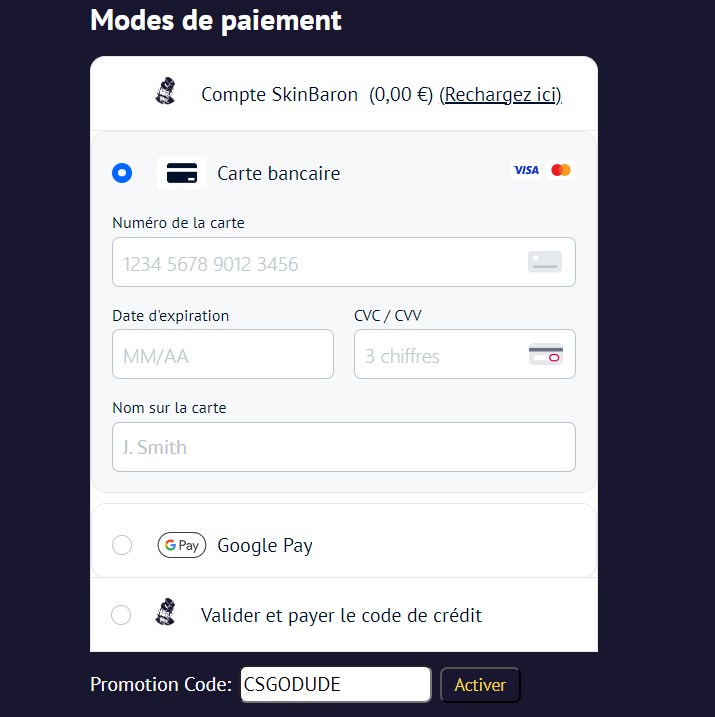Click card icon inside card number field
The image size is (715, 717).
coord(545,262)
